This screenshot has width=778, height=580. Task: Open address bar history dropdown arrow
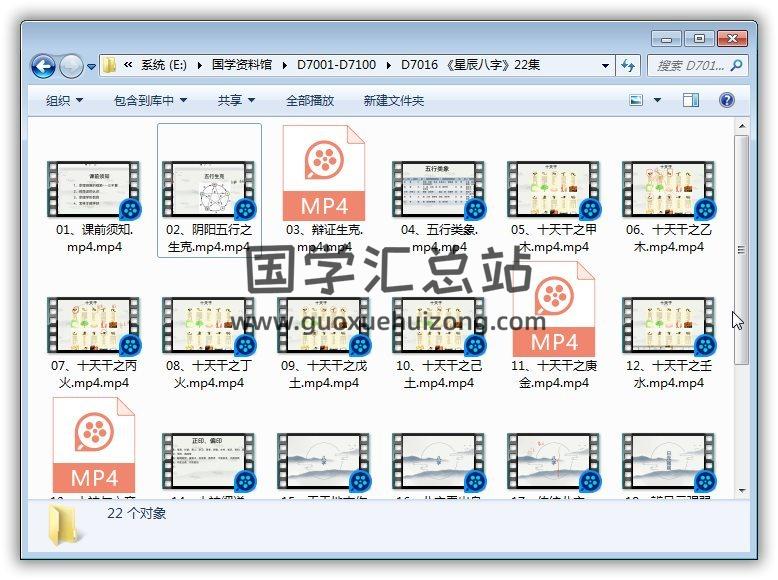point(606,65)
